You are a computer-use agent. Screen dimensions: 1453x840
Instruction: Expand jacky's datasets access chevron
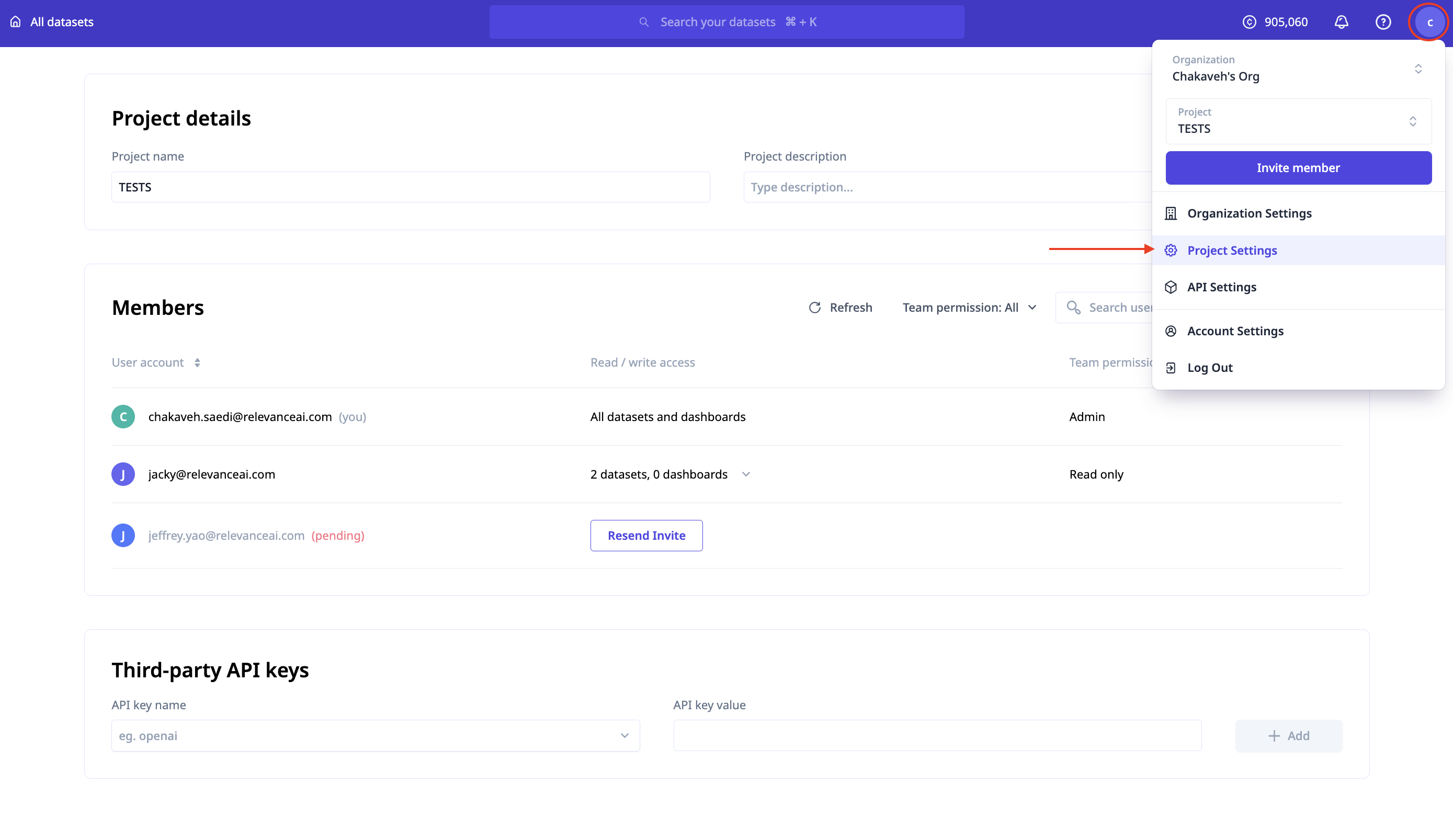[x=745, y=474]
